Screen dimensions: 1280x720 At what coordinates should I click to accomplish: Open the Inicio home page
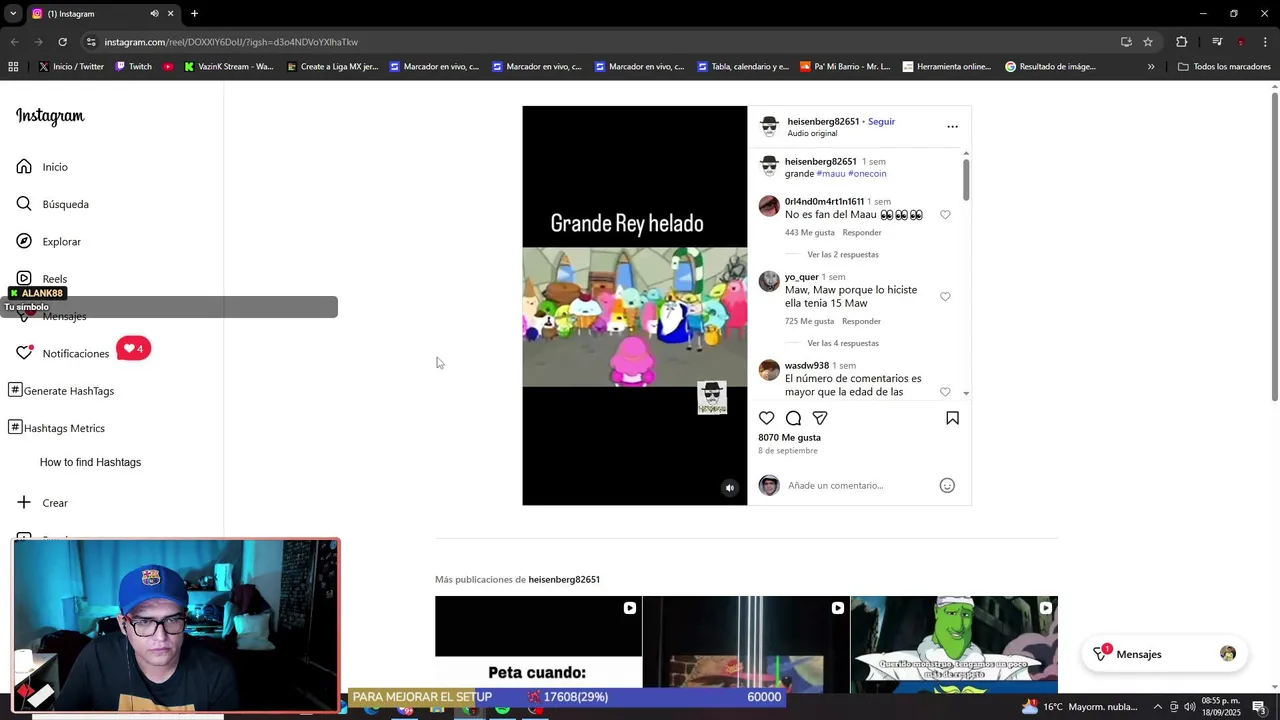click(42, 167)
